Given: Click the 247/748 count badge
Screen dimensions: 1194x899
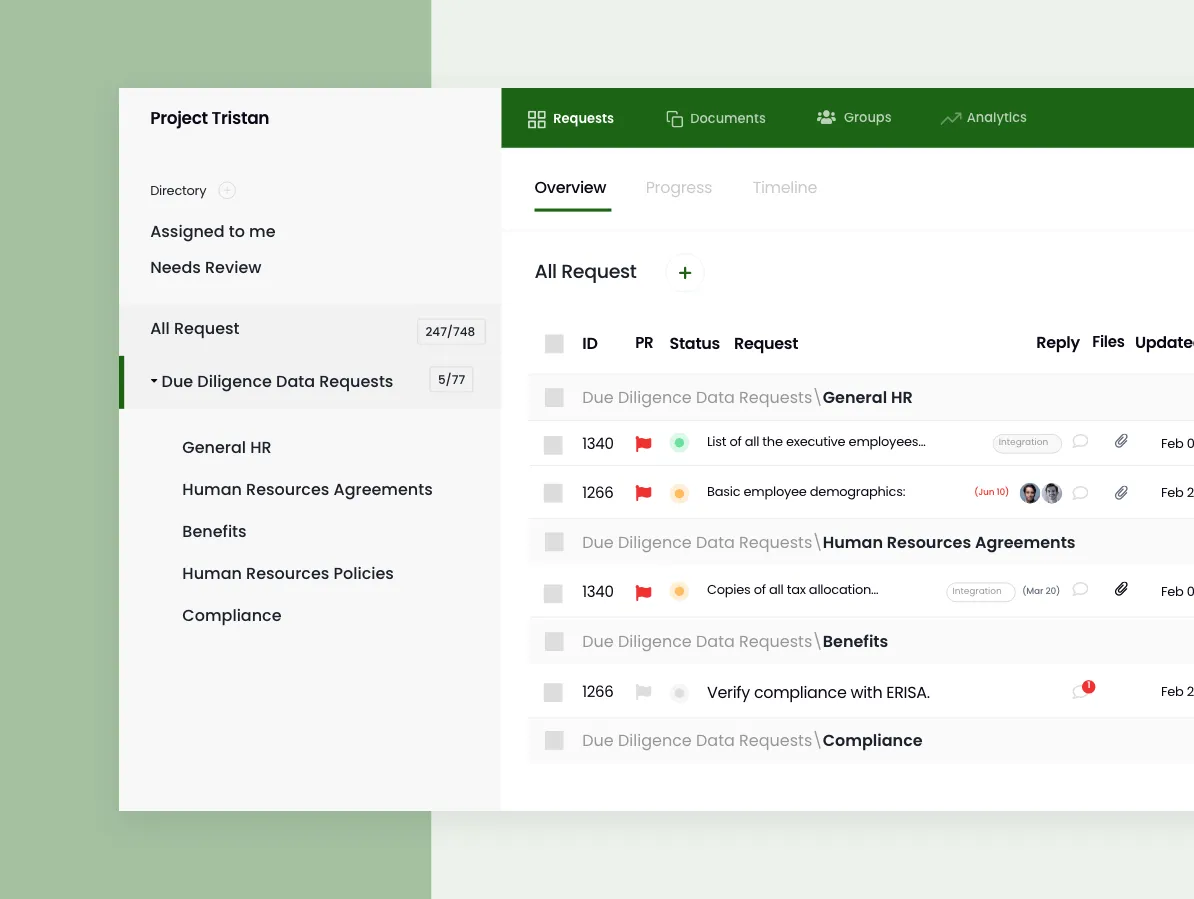Looking at the screenshot, I should pos(451,331).
